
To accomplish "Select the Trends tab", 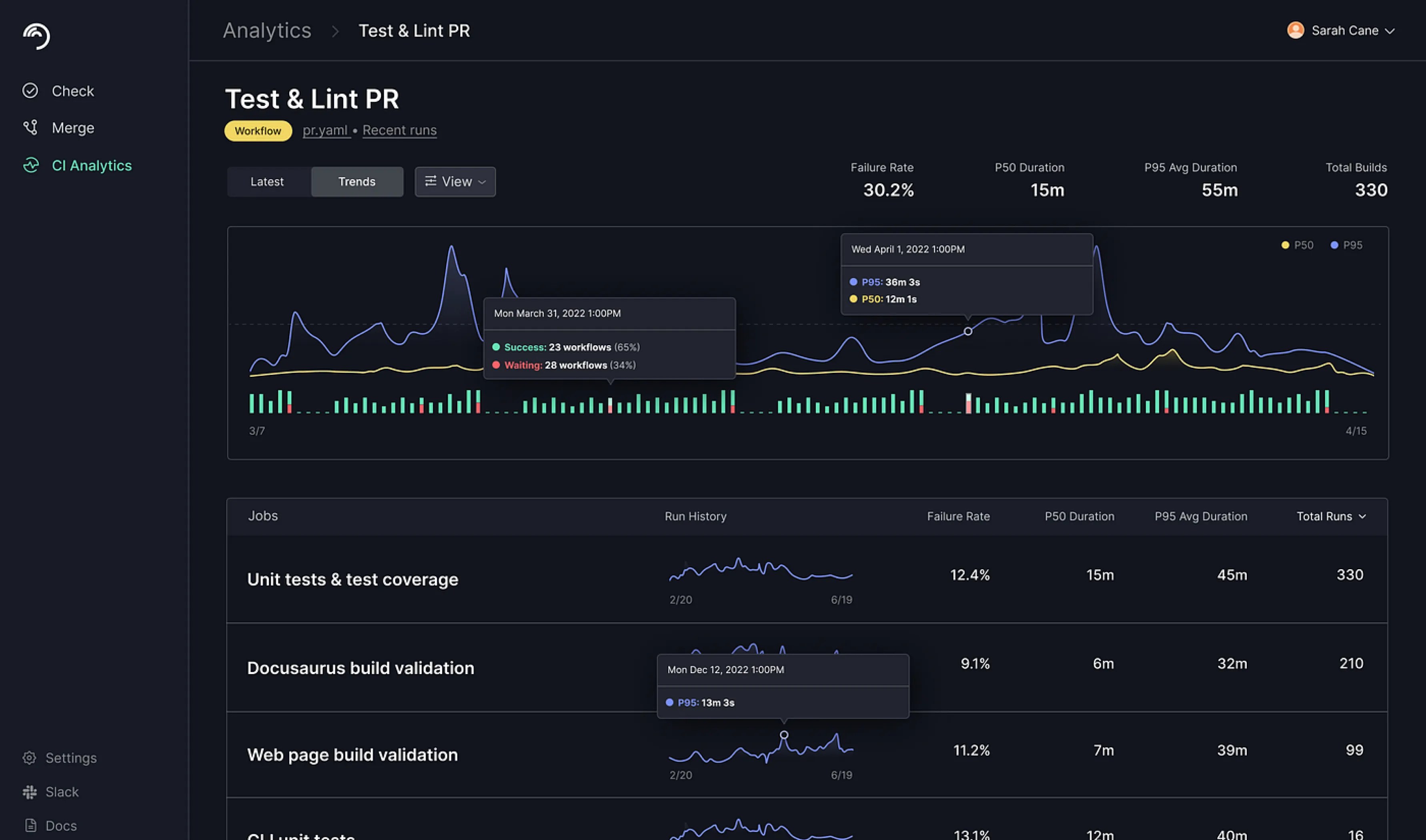I will point(356,181).
